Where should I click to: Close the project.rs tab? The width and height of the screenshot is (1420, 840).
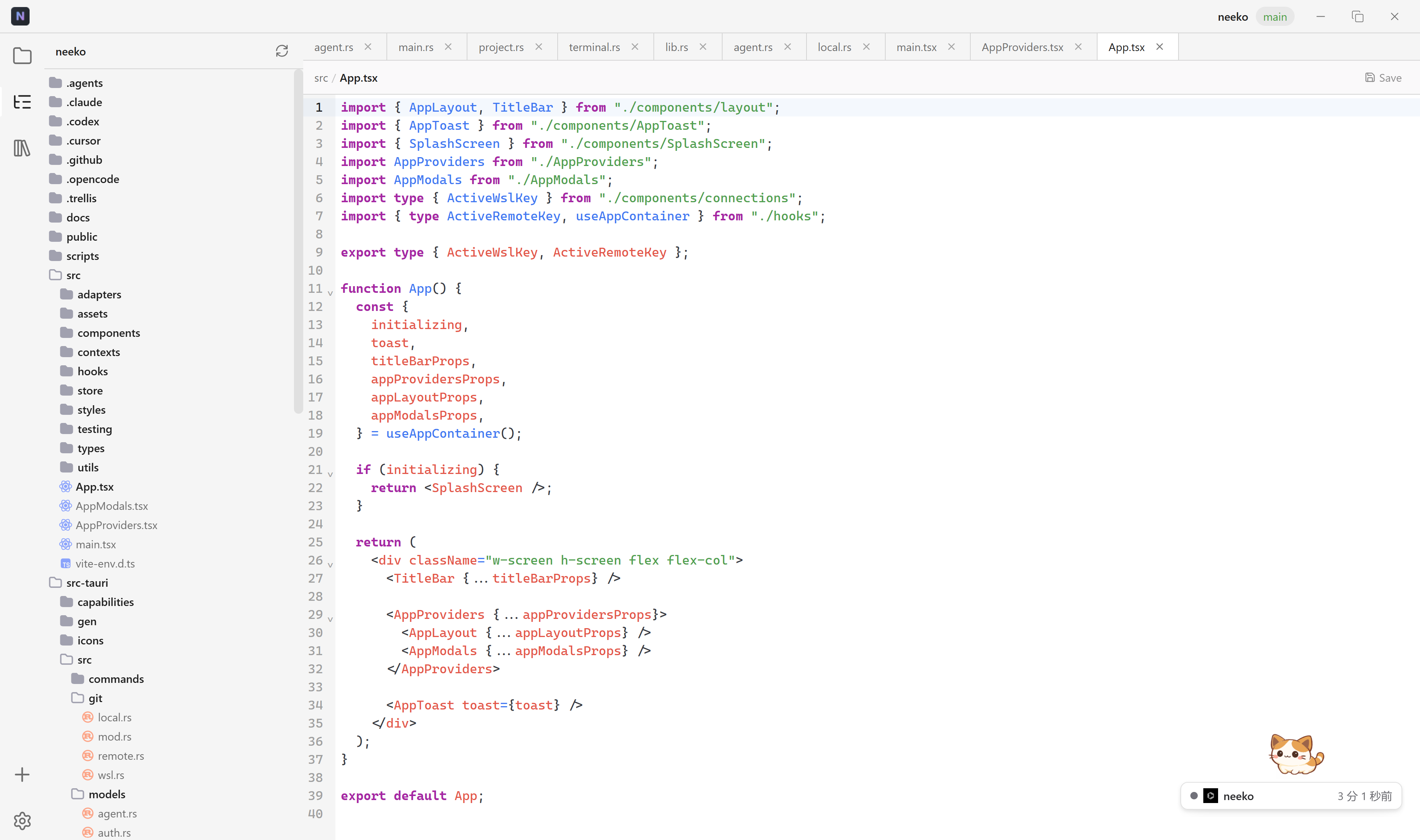coord(539,47)
